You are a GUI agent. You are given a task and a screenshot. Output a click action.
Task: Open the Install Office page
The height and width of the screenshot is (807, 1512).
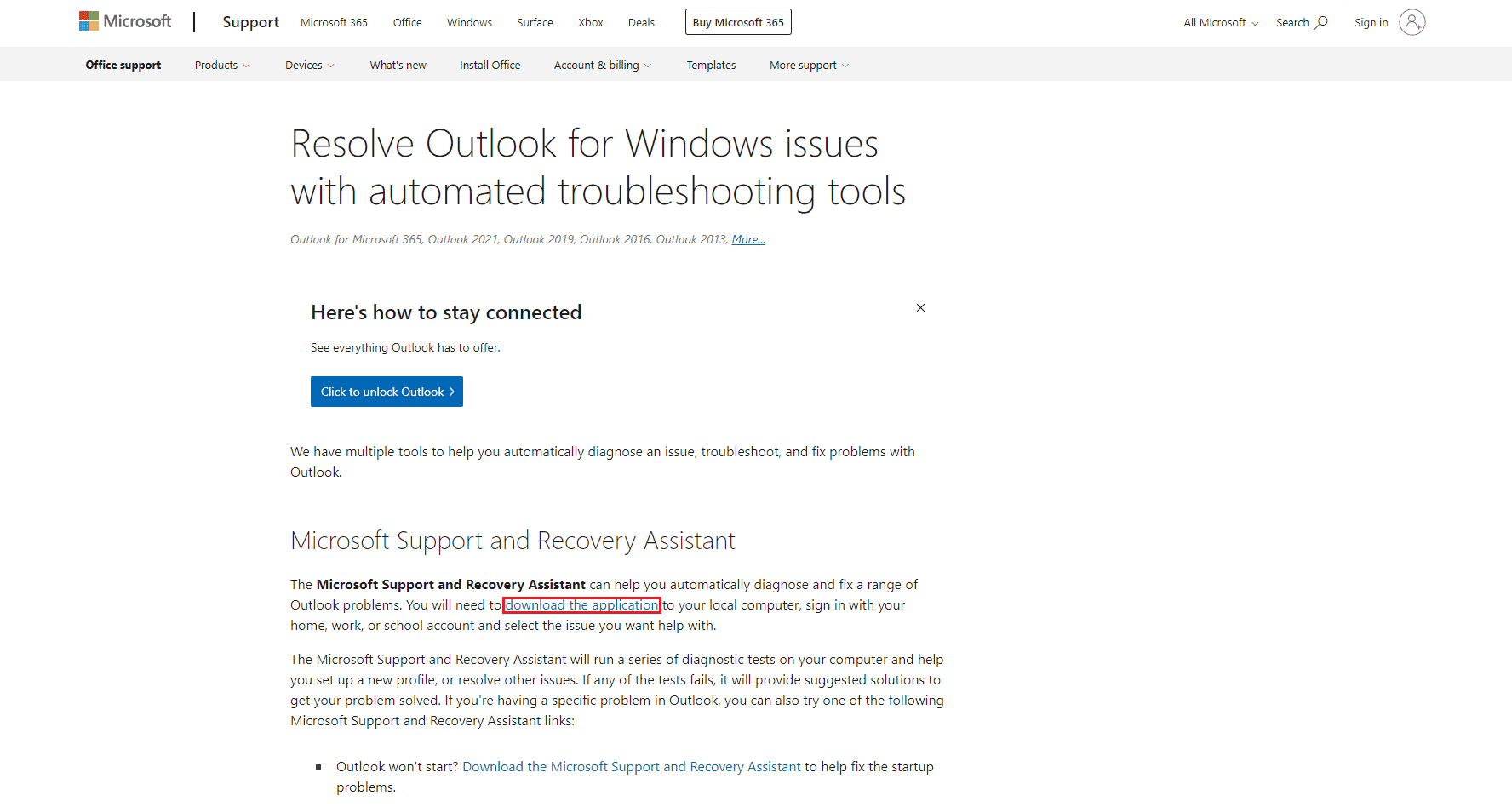pos(490,65)
